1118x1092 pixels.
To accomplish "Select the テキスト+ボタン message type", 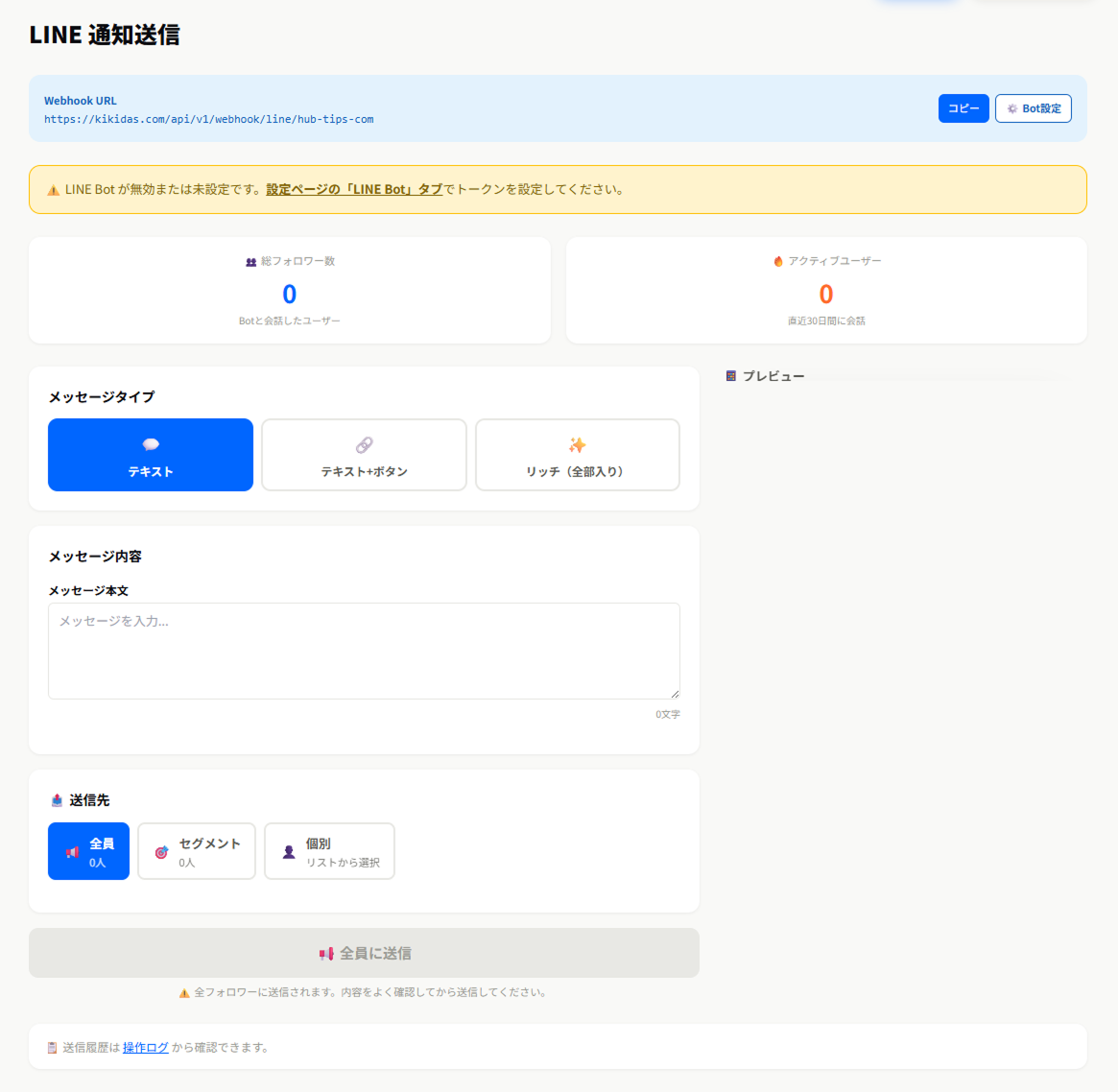I will click(364, 455).
